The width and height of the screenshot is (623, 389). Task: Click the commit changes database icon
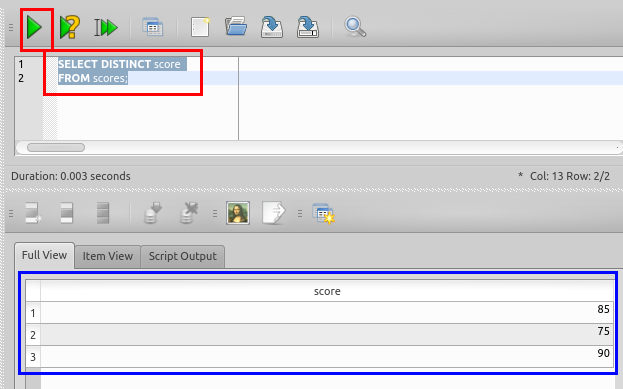(x=153, y=213)
